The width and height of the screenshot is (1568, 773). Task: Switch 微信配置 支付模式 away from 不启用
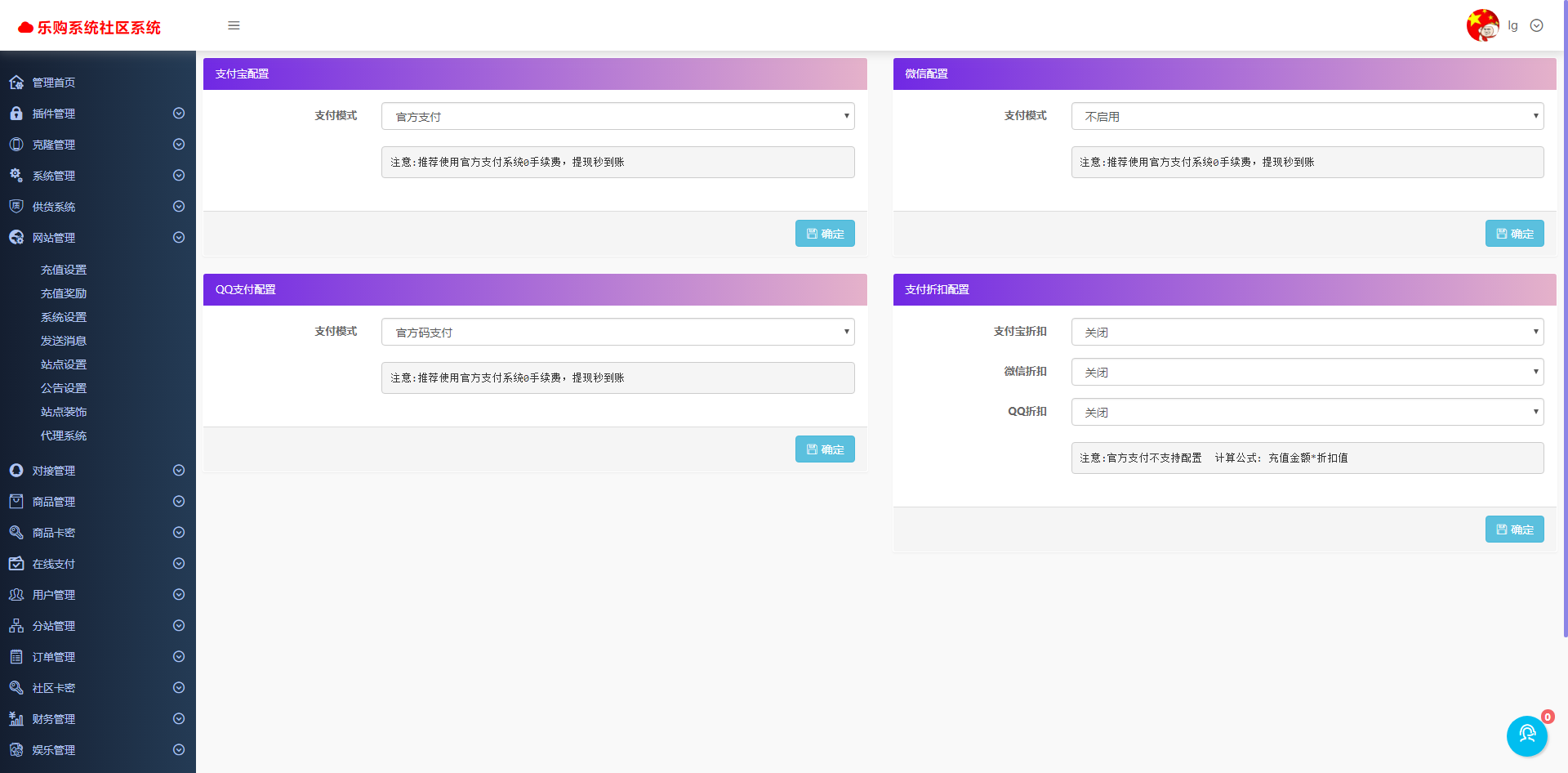1307,116
